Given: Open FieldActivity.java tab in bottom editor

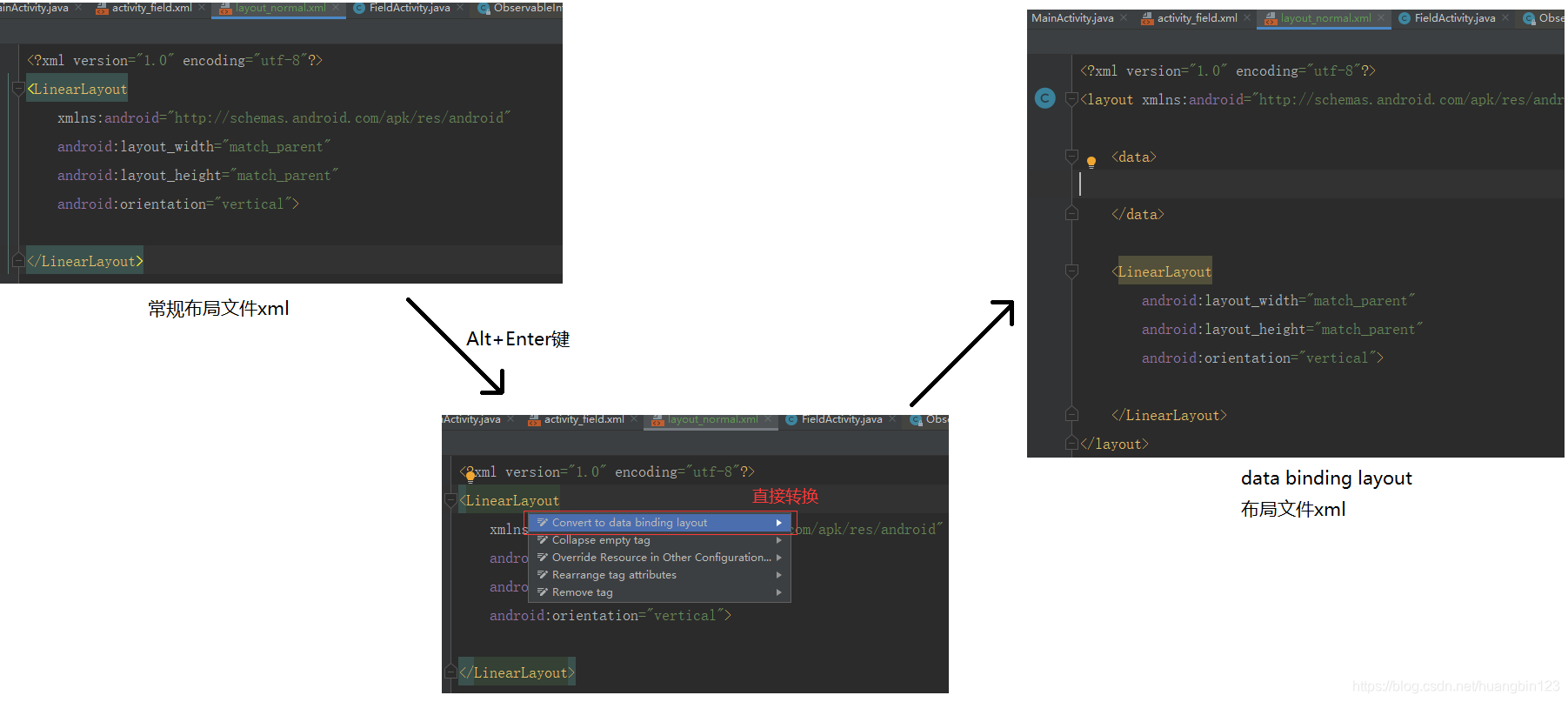Looking at the screenshot, I should [x=842, y=419].
